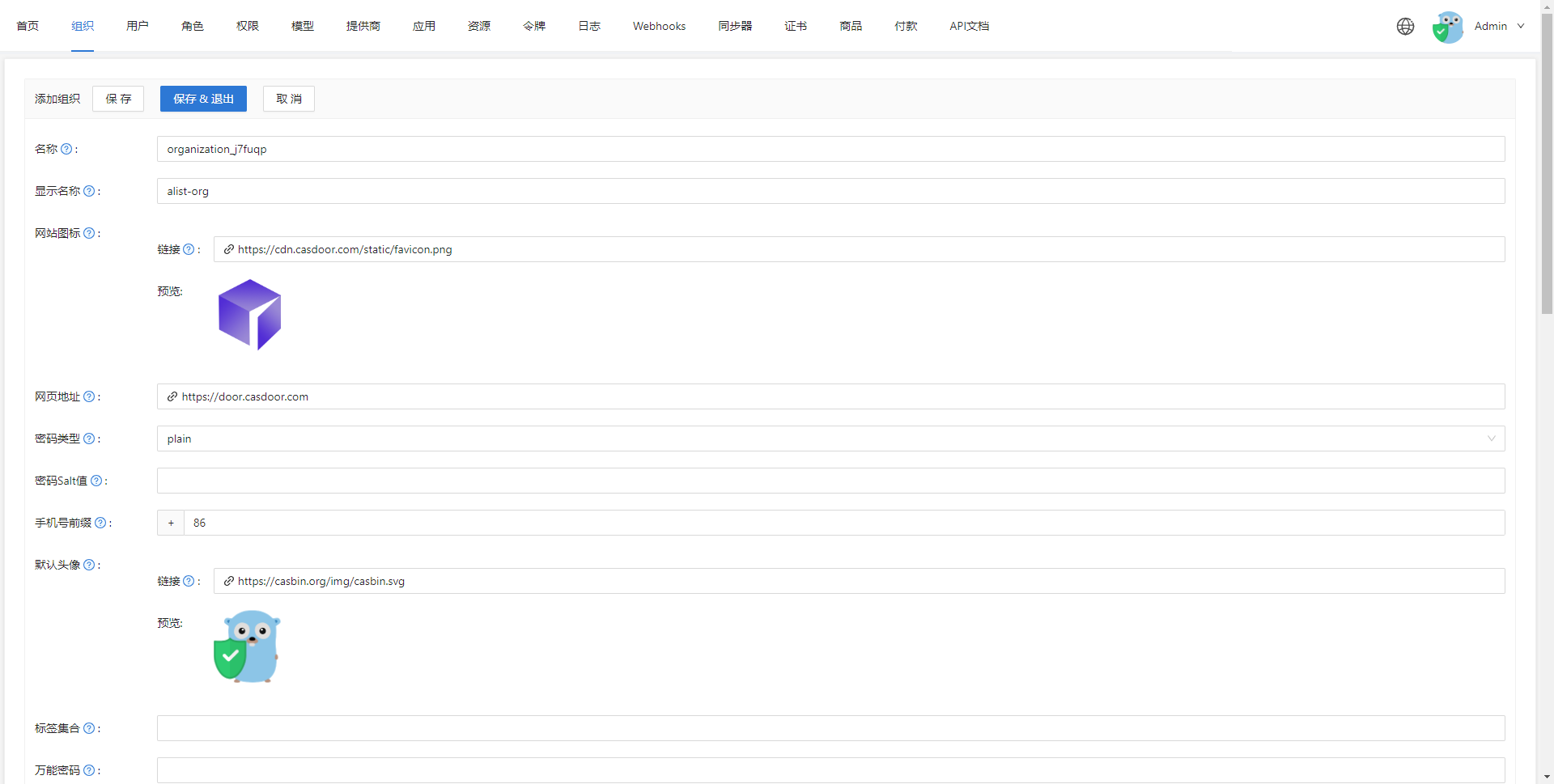
Task: Open the Webhooks section
Action: tap(658, 26)
